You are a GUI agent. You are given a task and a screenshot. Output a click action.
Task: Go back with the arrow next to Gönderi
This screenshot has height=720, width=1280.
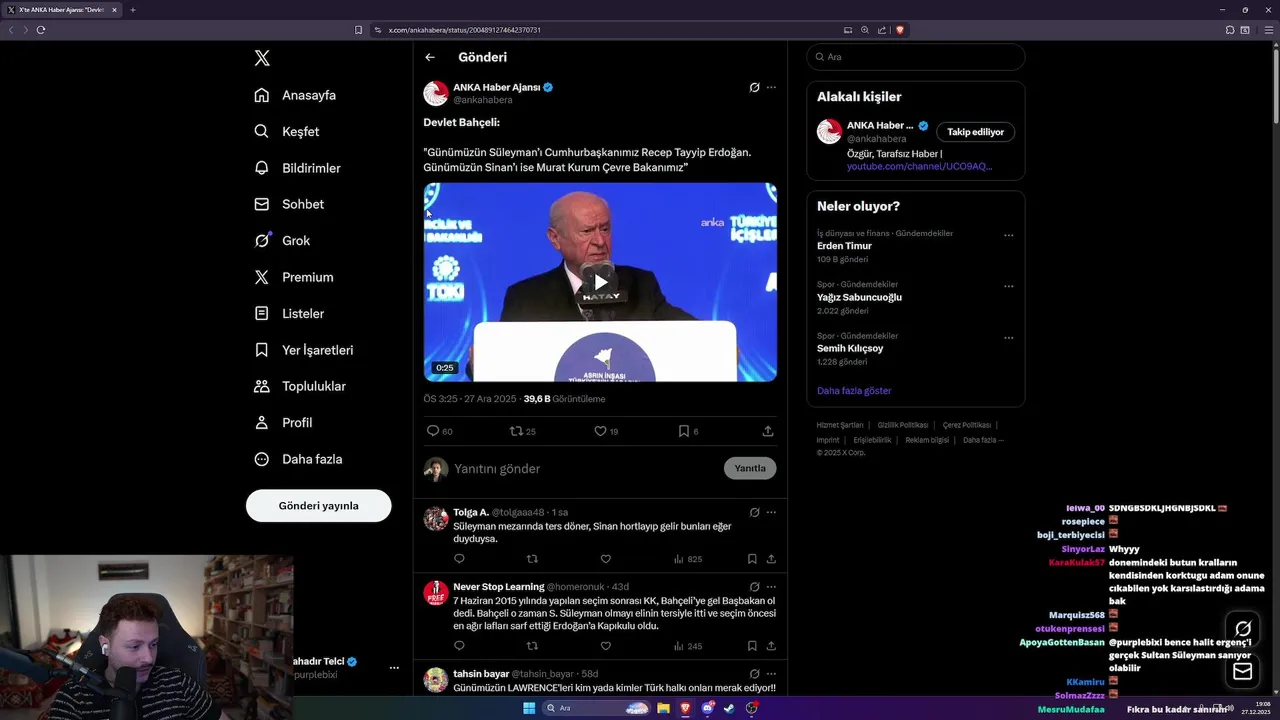click(430, 57)
